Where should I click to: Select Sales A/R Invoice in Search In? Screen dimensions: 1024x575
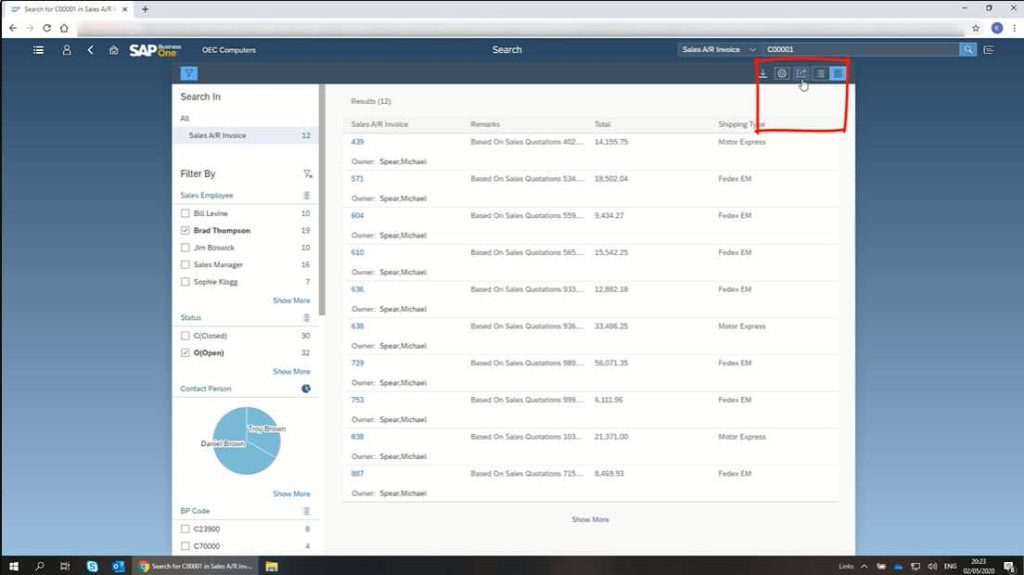pyautogui.click(x=245, y=135)
